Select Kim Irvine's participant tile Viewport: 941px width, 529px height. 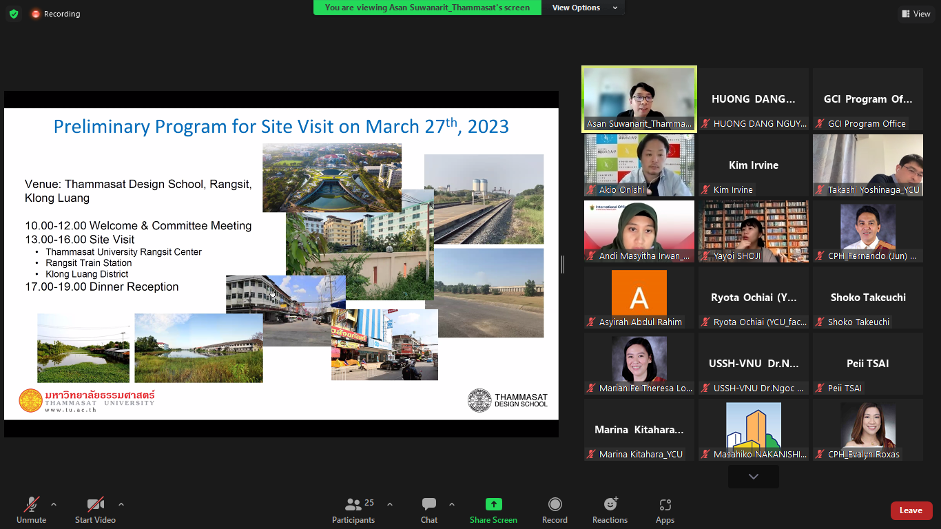(x=754, y=165)
